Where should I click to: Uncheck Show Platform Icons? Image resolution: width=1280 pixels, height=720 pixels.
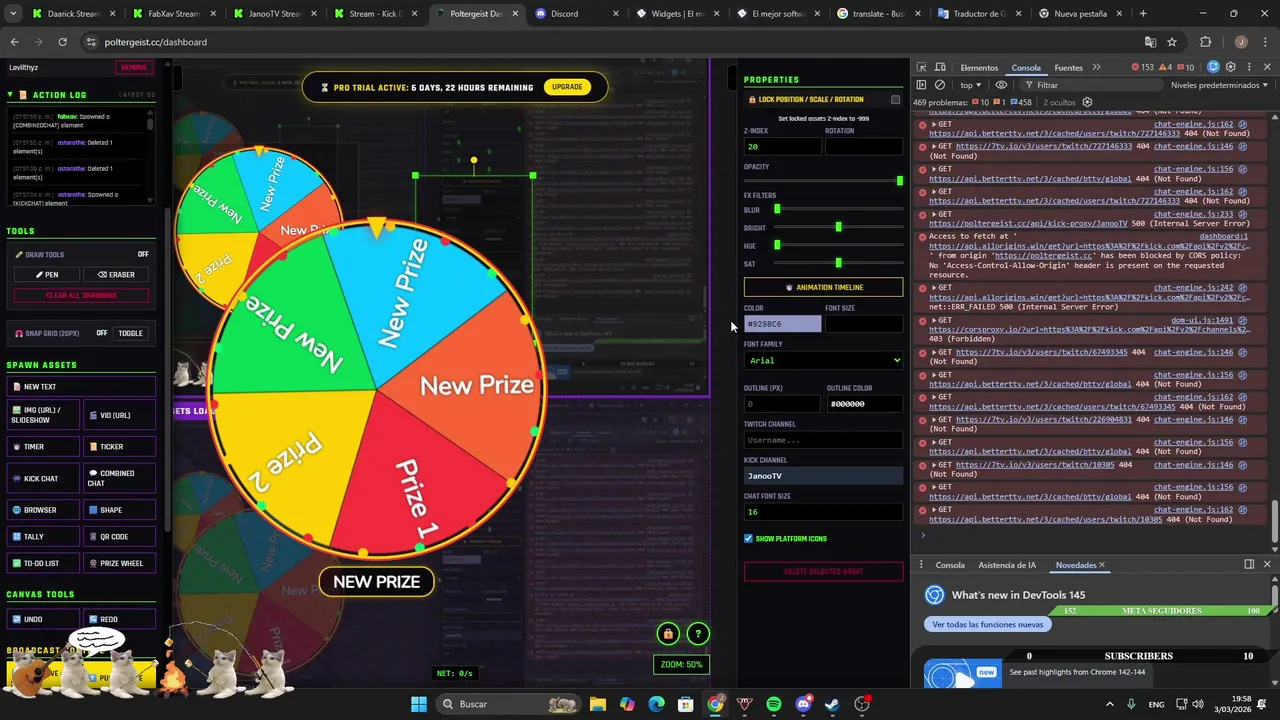coord(748,538)
